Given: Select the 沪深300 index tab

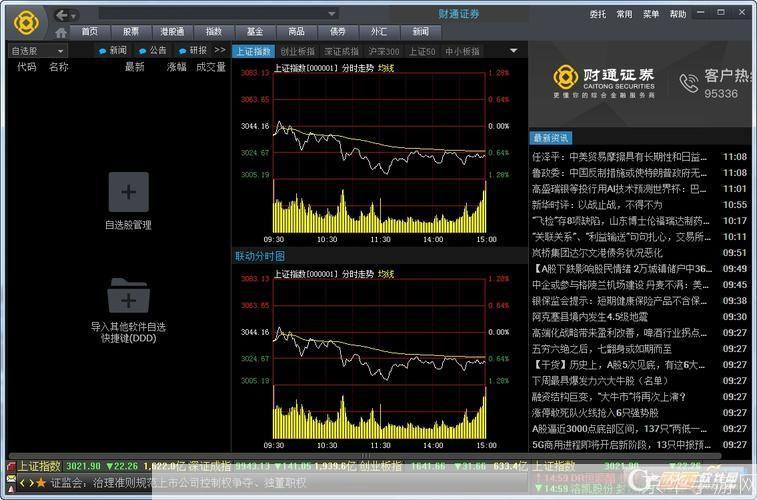Looking at the screenshot, I should (383, 51).
